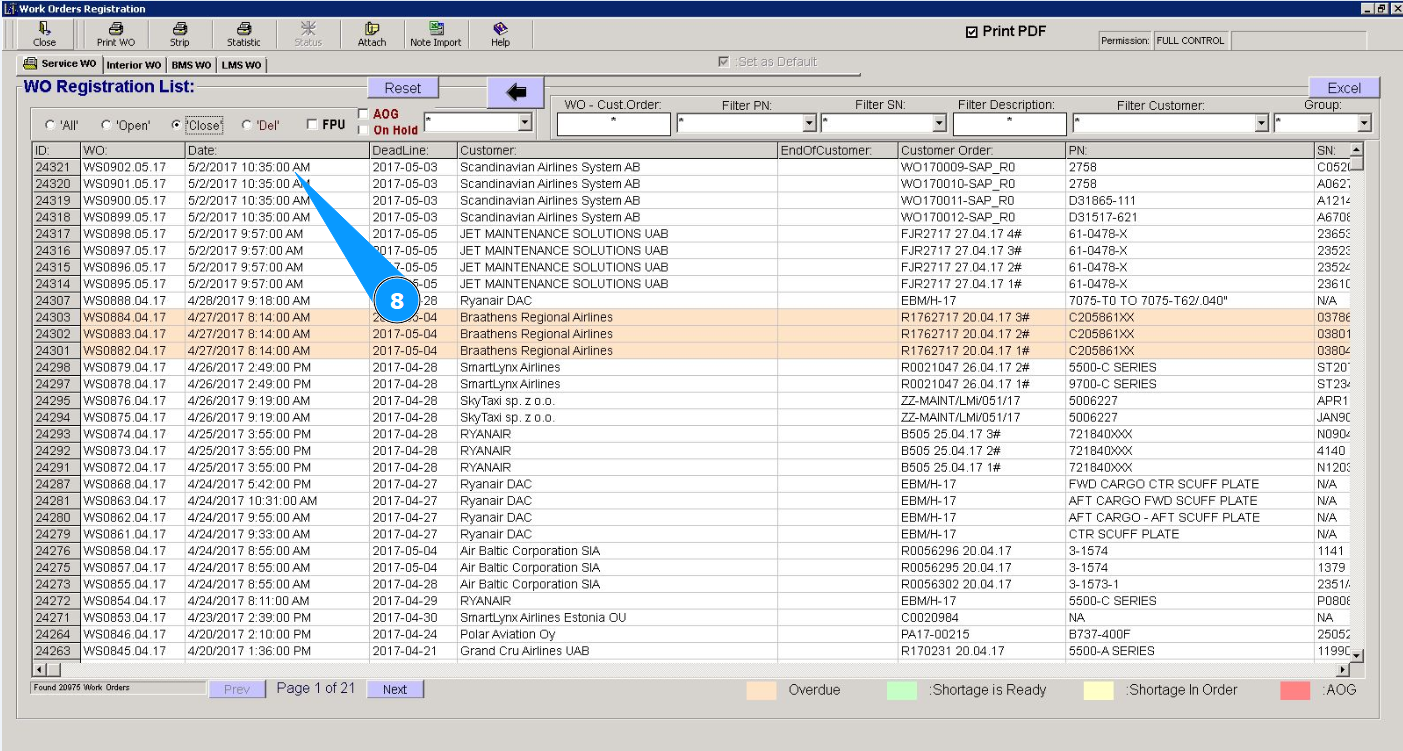Open Note Import from the toolbar
This screenshot has width=1403, height=751.
436,34
